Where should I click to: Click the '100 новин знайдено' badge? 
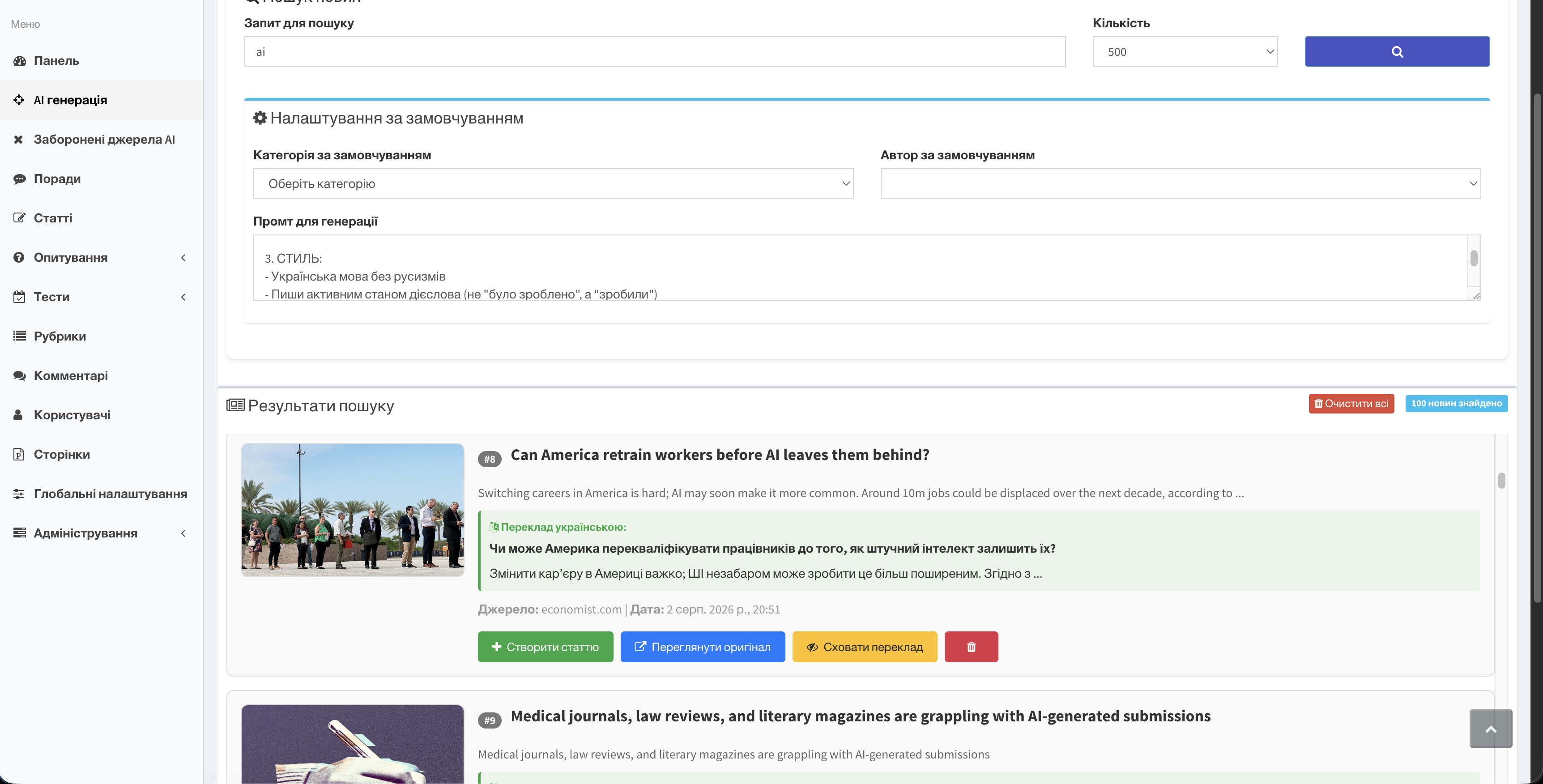[1456, 404]
